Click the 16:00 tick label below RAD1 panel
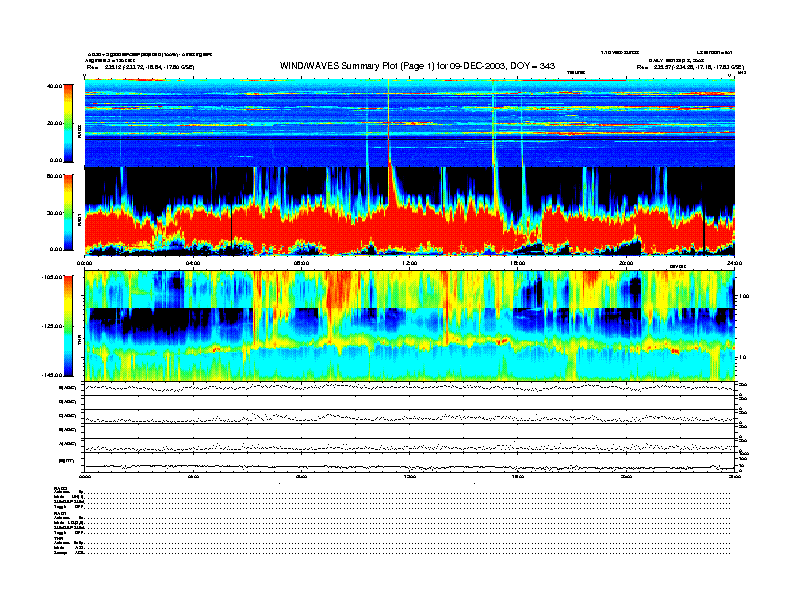Image resolution: width=792 pixels, height=612 pixels. (518, 263)
